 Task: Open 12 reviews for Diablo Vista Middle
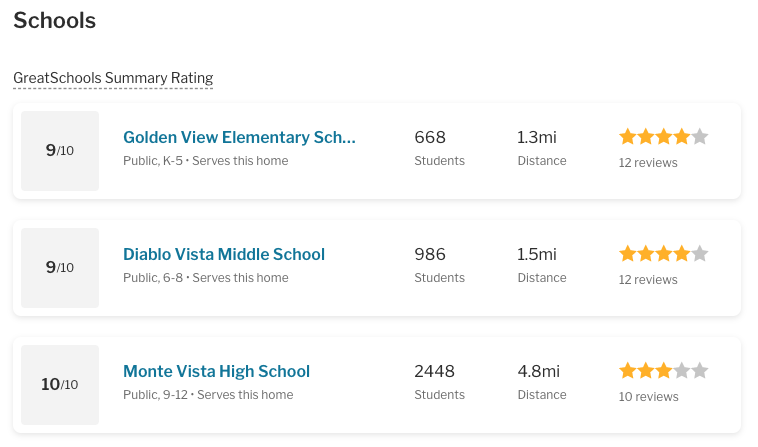point(648,280)
